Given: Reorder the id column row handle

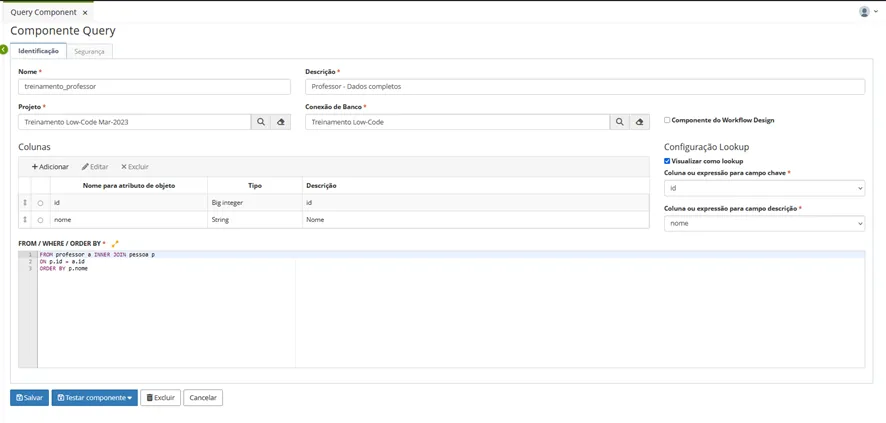Looking at the screenshot, I should [25, 202].
